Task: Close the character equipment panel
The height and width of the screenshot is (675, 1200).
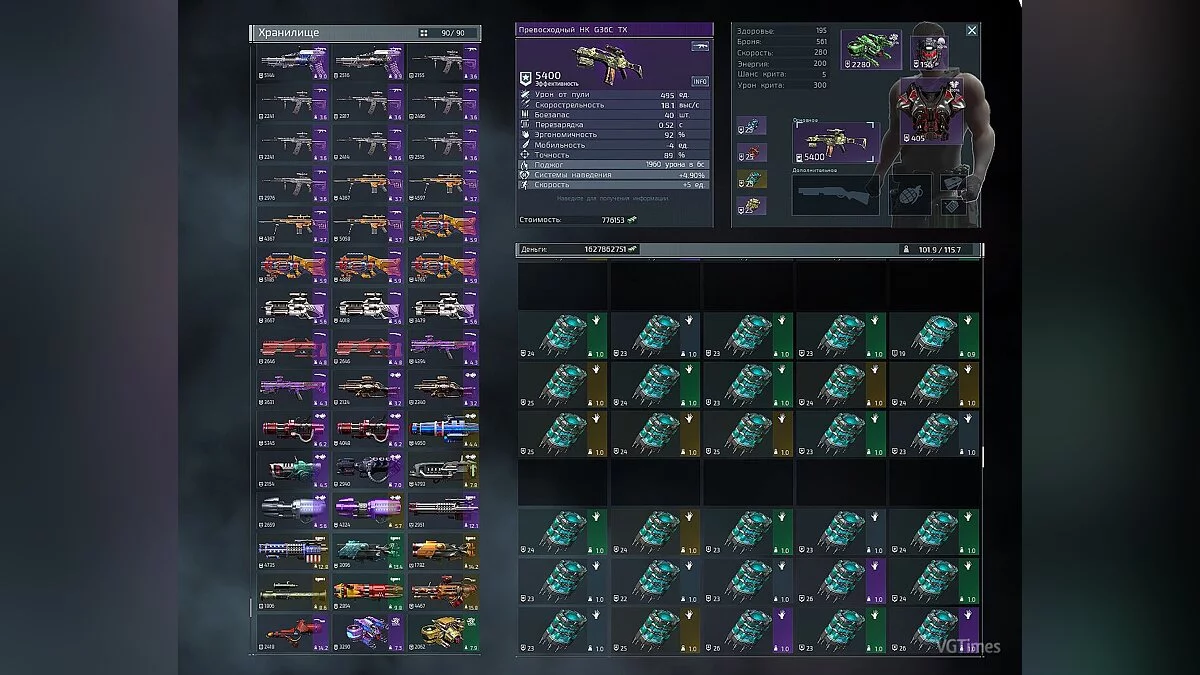Action: (971, 31)
